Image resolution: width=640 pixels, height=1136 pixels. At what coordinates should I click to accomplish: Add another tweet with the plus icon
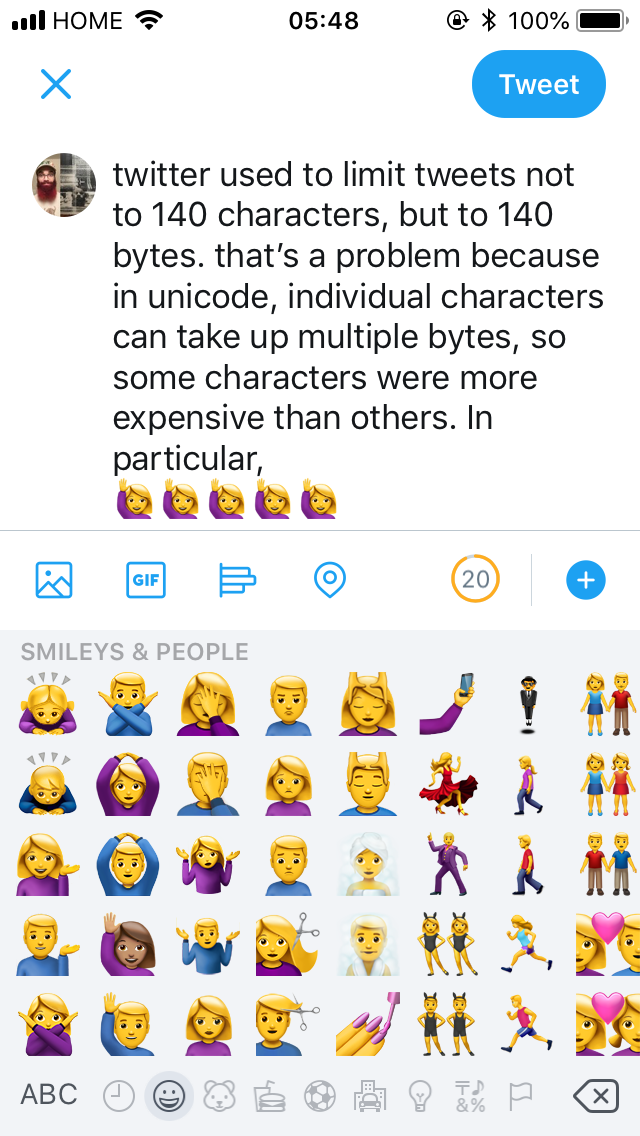pos(586,580)
